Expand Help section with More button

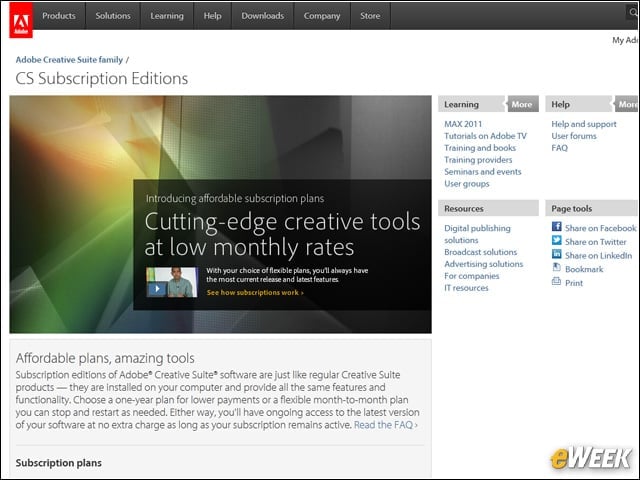627,104
